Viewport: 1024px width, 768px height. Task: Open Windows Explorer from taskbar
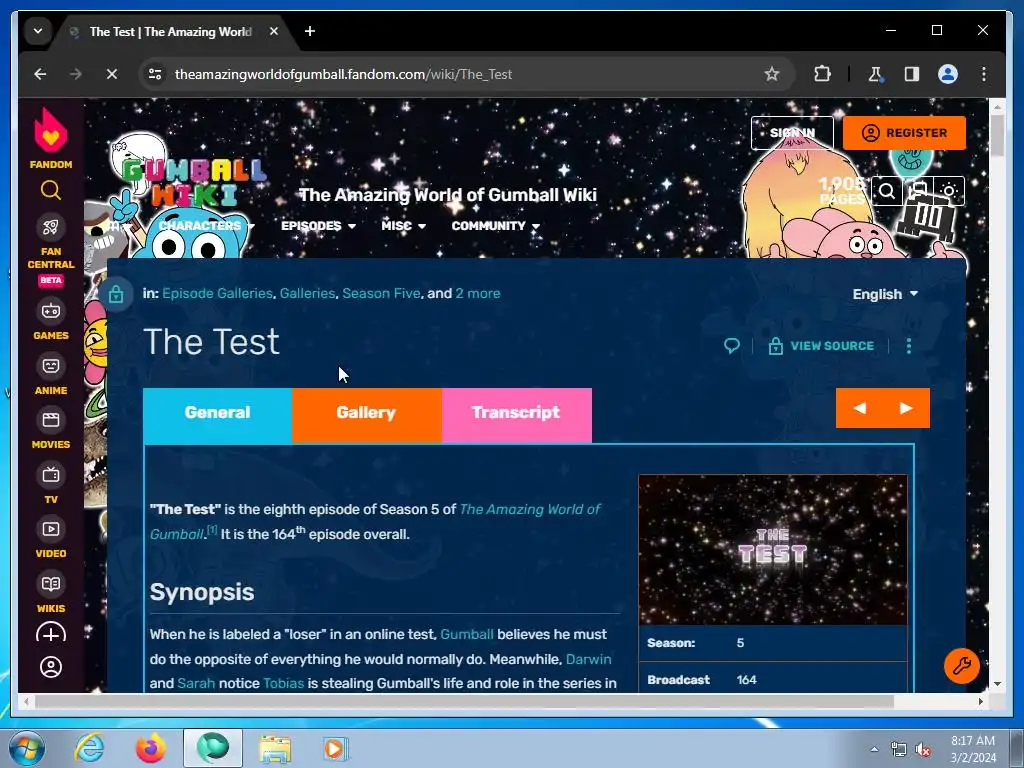pyautogui.click(x=275, y=748)
